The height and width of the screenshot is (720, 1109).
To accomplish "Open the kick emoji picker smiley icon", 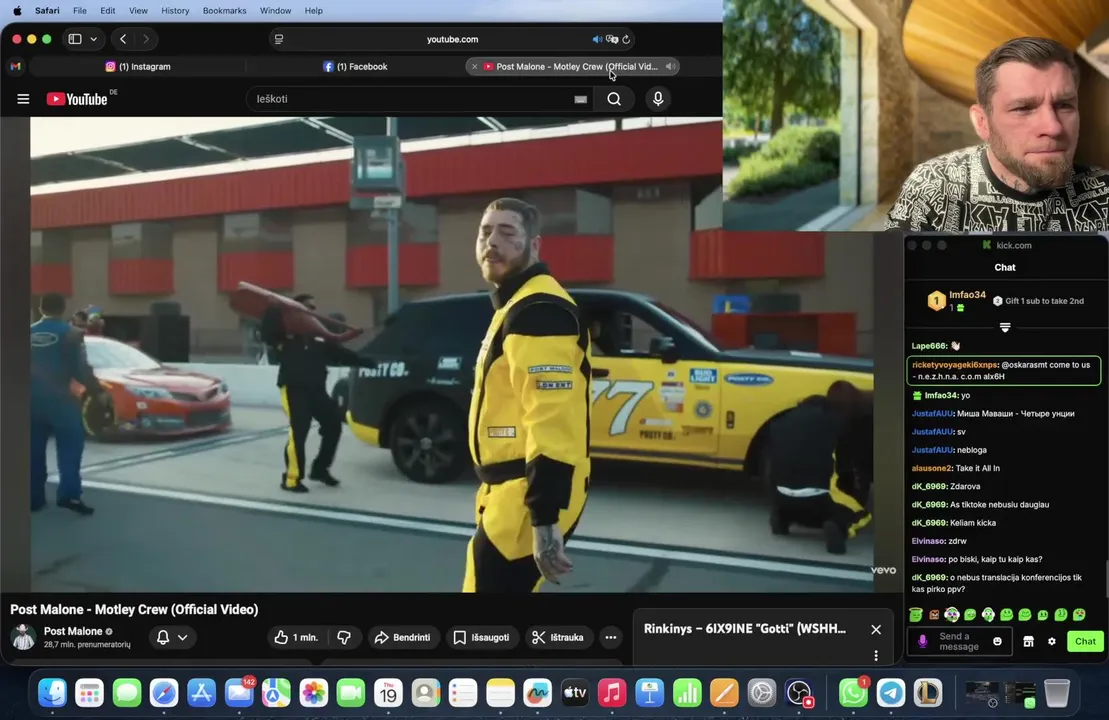I will pyautogui.click(x=997, y=641).
